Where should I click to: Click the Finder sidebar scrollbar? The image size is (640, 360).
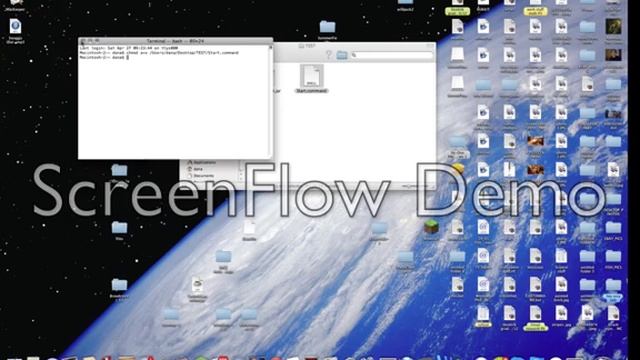click(x=240, y=171)
